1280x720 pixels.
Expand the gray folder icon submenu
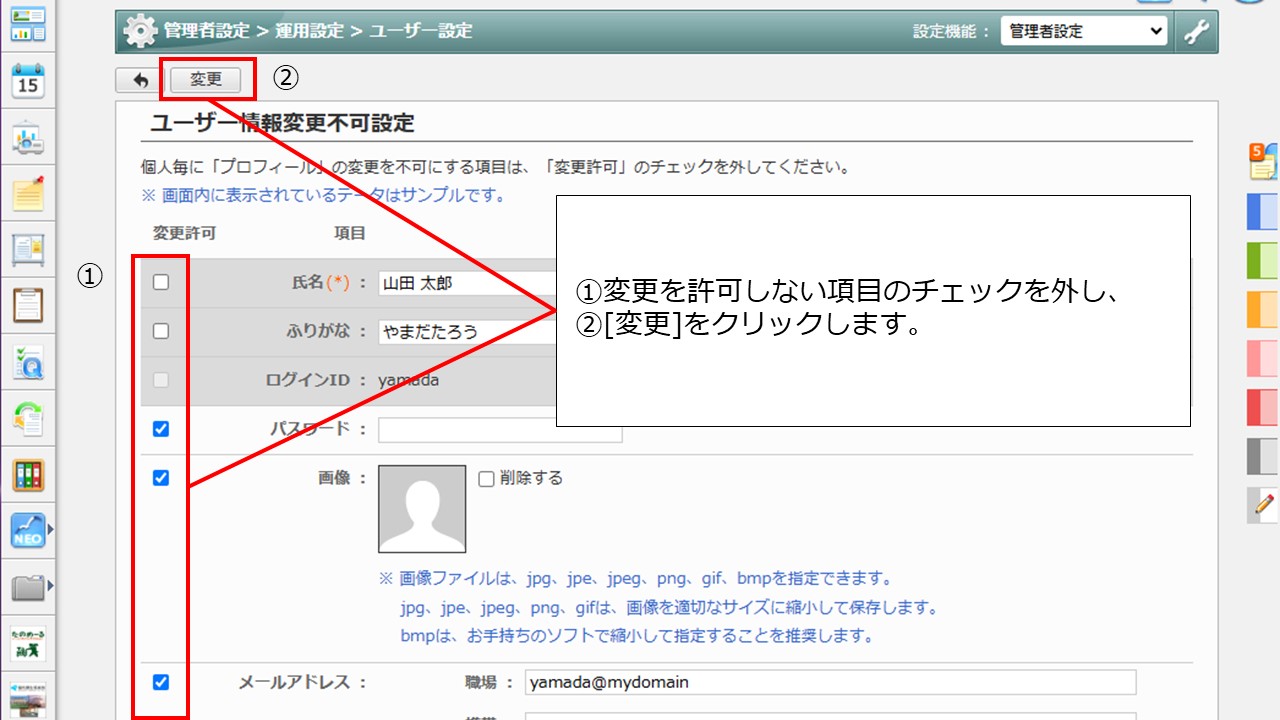[50, 586]
